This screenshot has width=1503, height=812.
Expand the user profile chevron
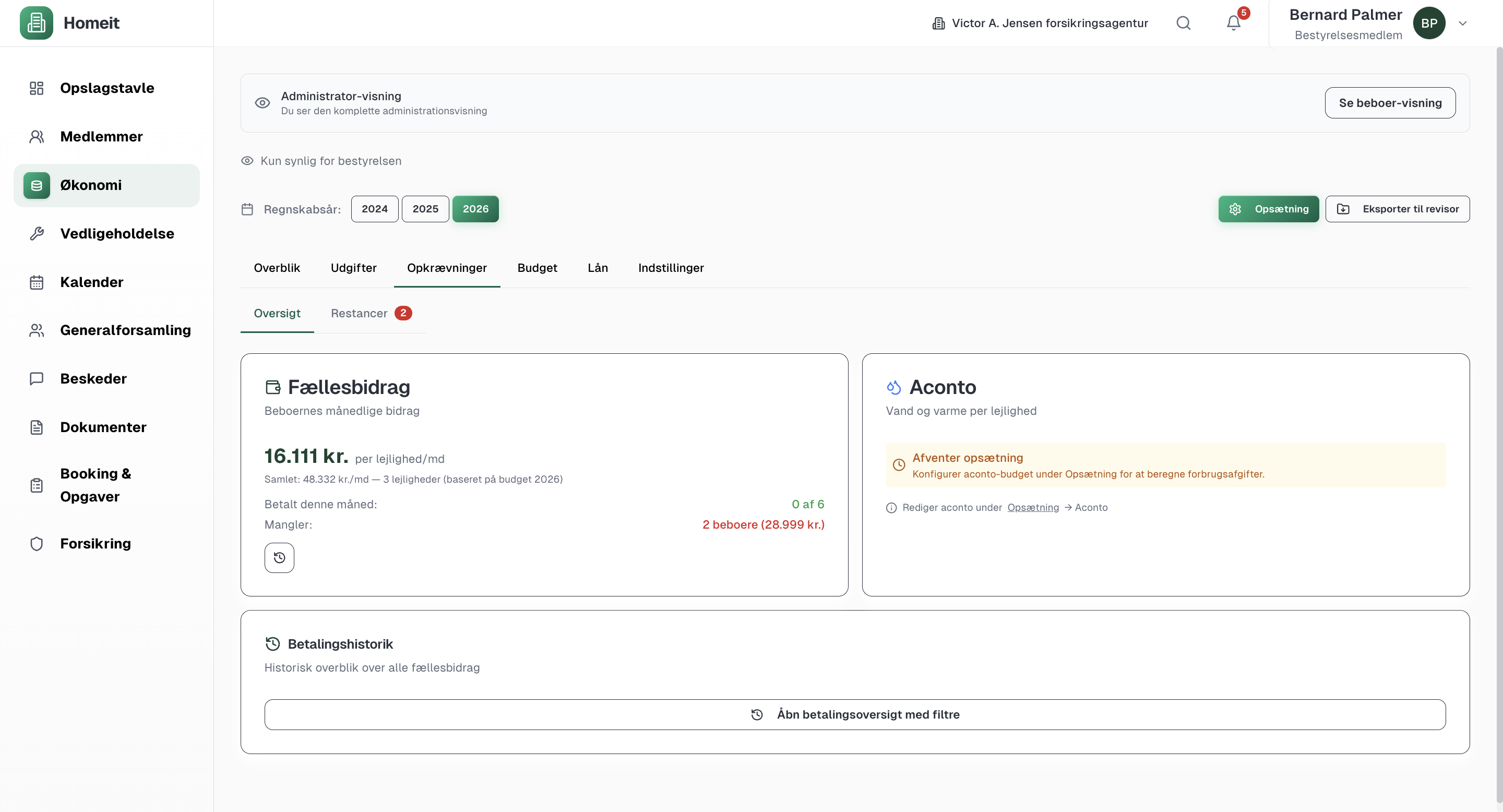[1463, 23]
